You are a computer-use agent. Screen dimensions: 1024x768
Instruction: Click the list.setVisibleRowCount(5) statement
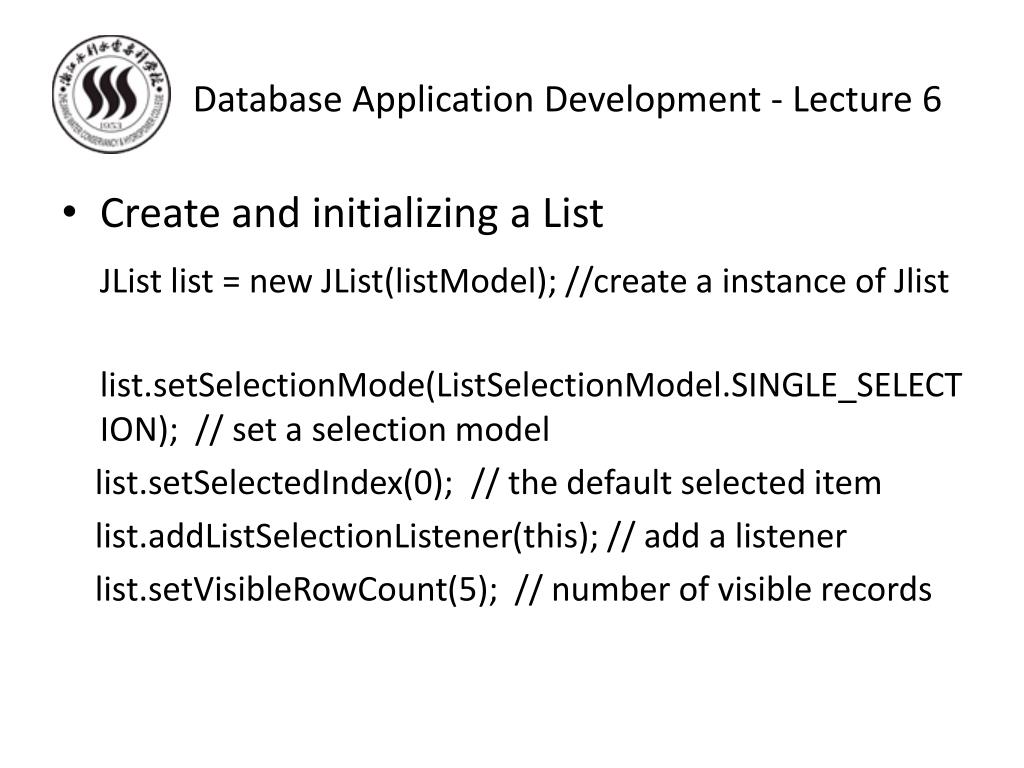[296, 590]
